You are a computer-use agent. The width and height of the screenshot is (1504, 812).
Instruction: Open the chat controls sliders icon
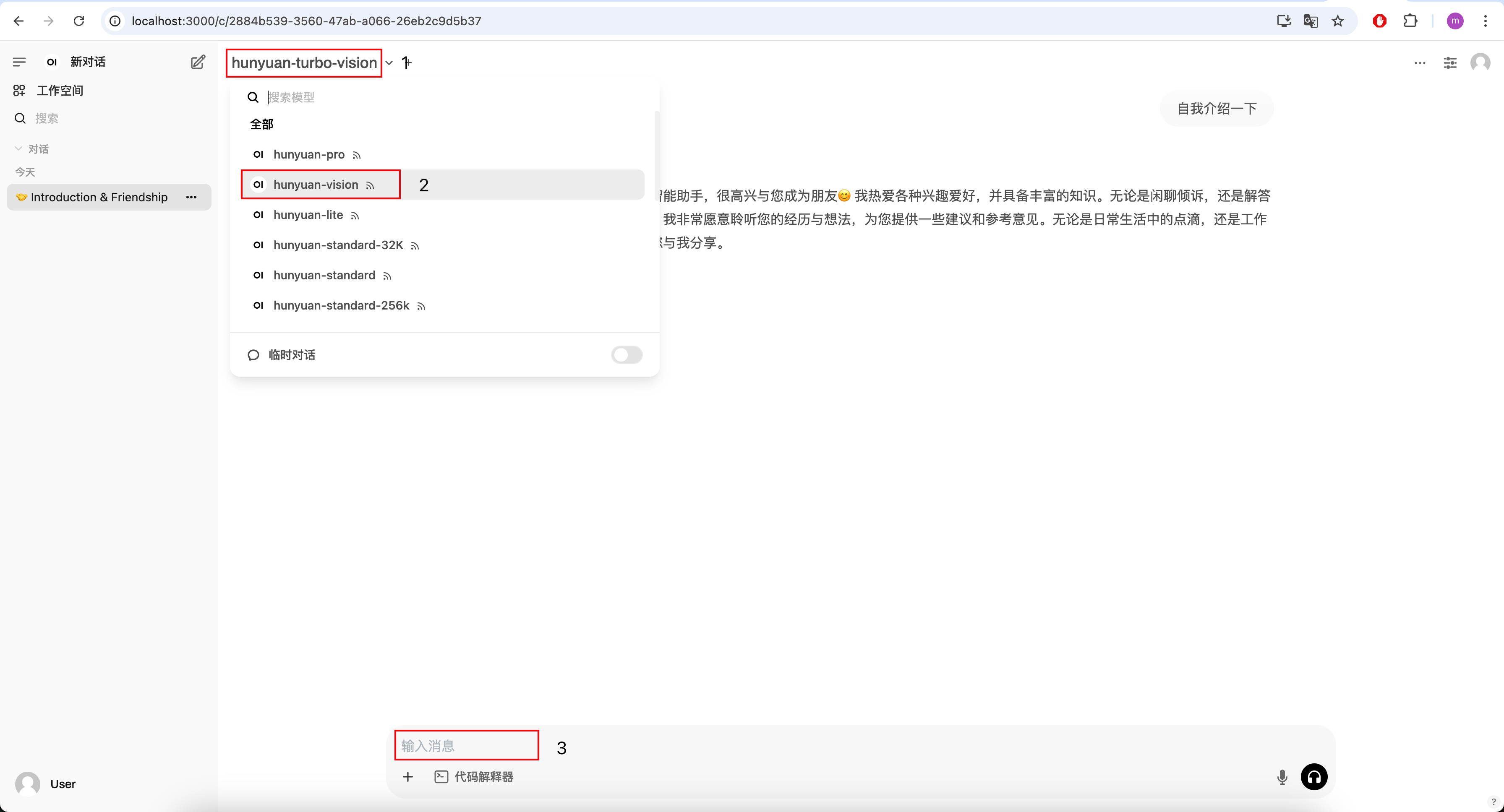1450,62
